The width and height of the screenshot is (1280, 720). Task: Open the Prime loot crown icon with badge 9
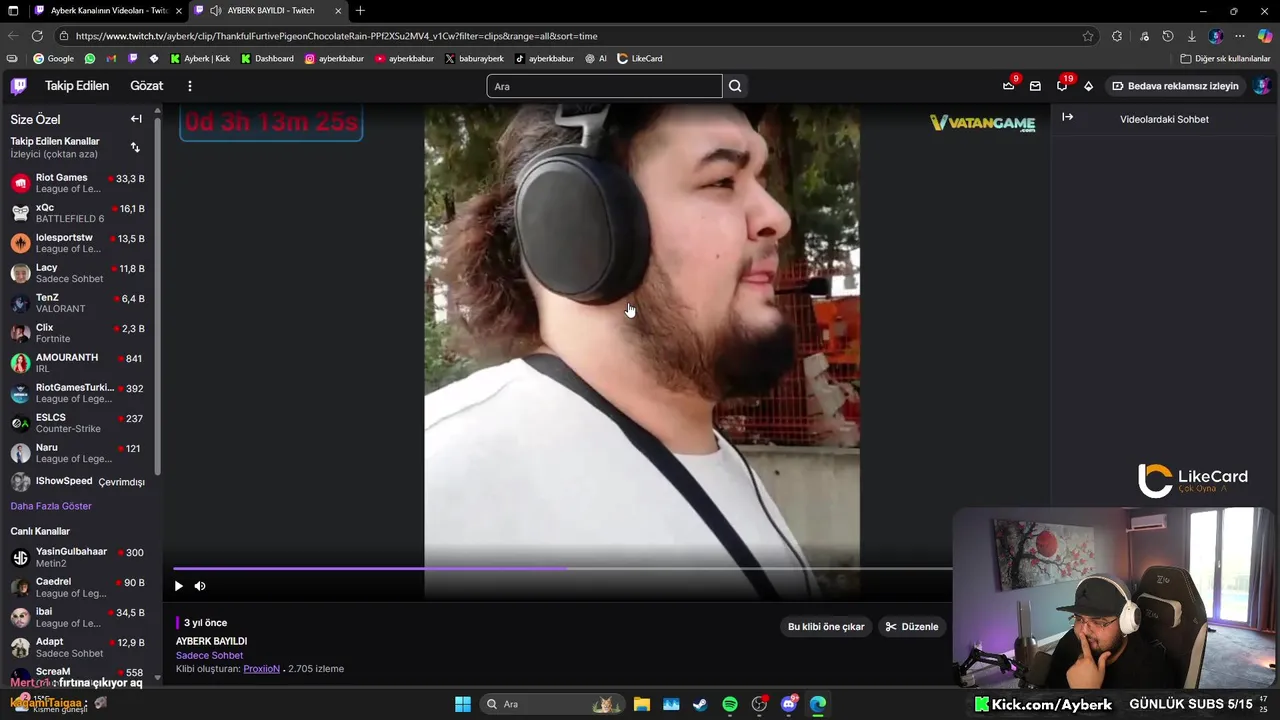click(x=1009, y=86)
